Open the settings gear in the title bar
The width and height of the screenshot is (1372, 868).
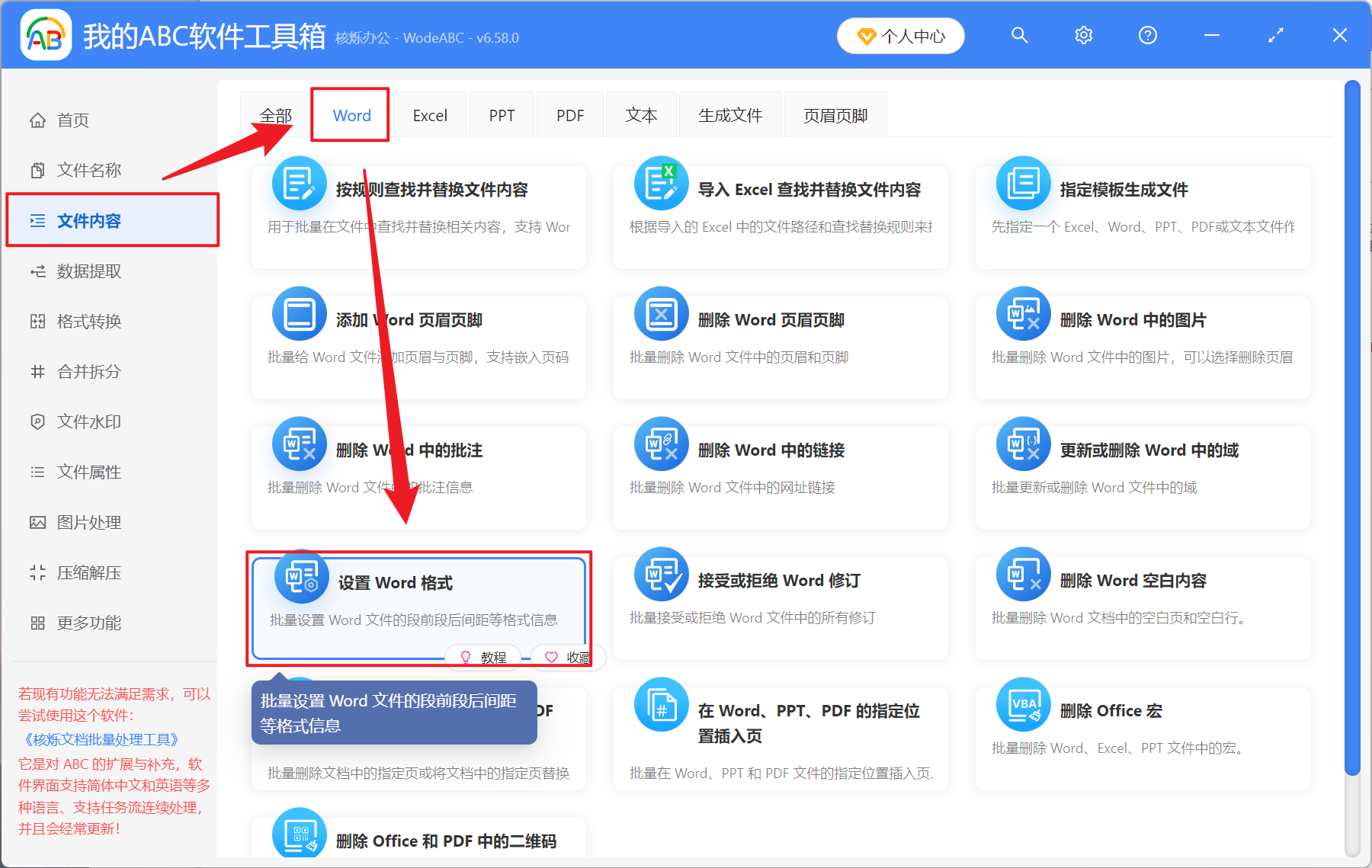[1083, 35]
